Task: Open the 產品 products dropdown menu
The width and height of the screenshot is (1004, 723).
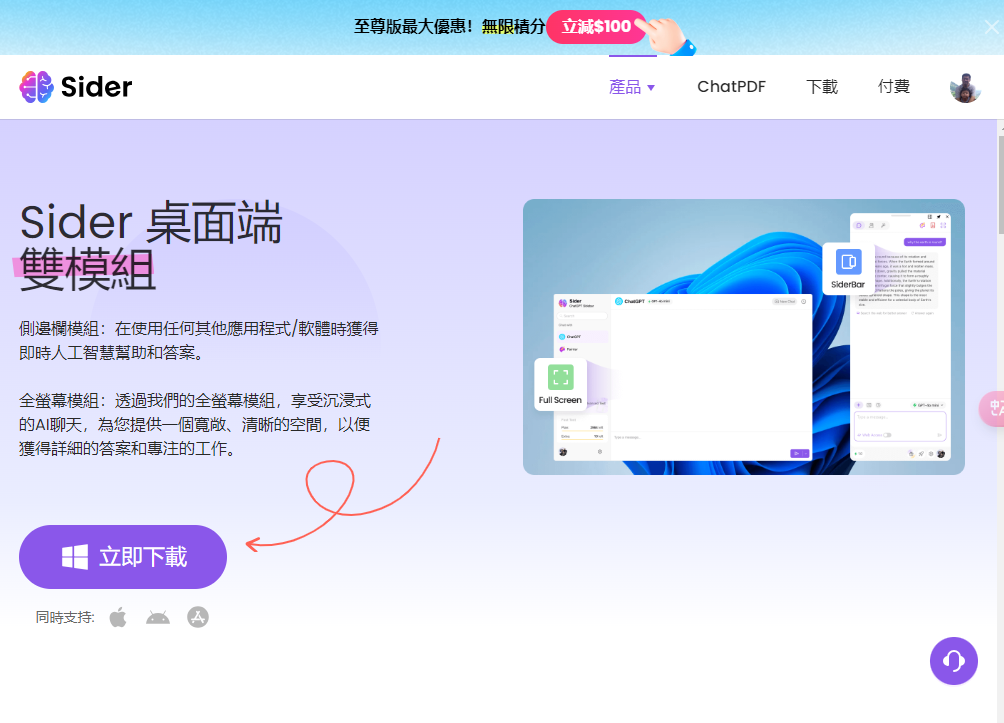Action: coord(632,87)
